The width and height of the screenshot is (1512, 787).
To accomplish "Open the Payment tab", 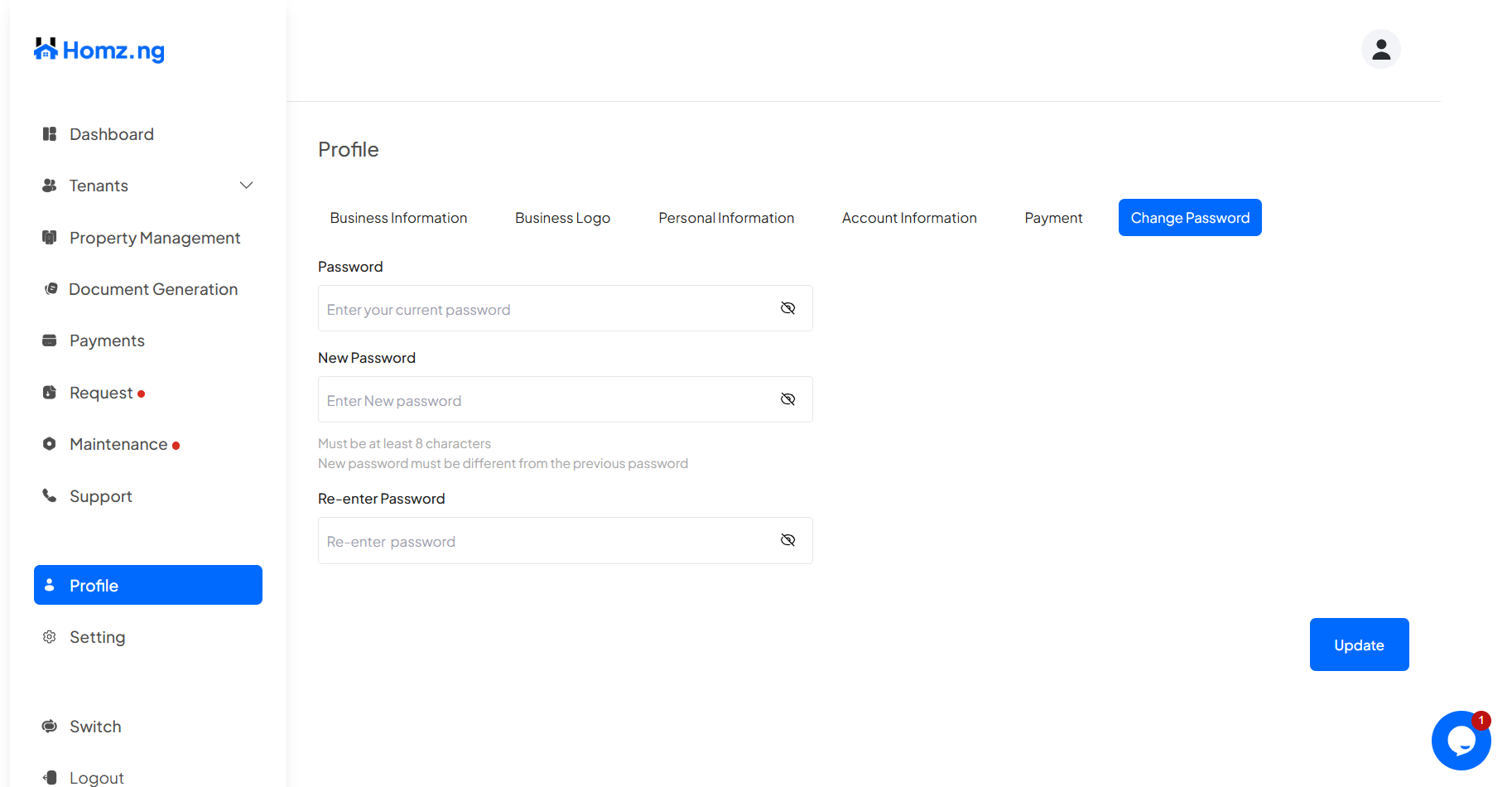I will click(x=1053, y=218).
